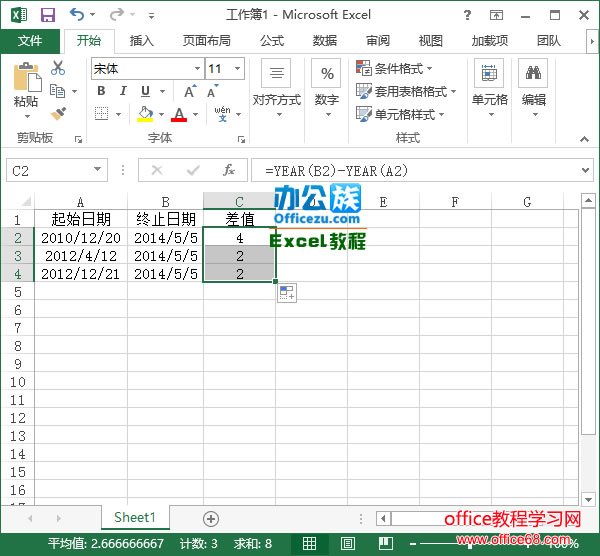Click the Redo arrow icon

[116, 15]
